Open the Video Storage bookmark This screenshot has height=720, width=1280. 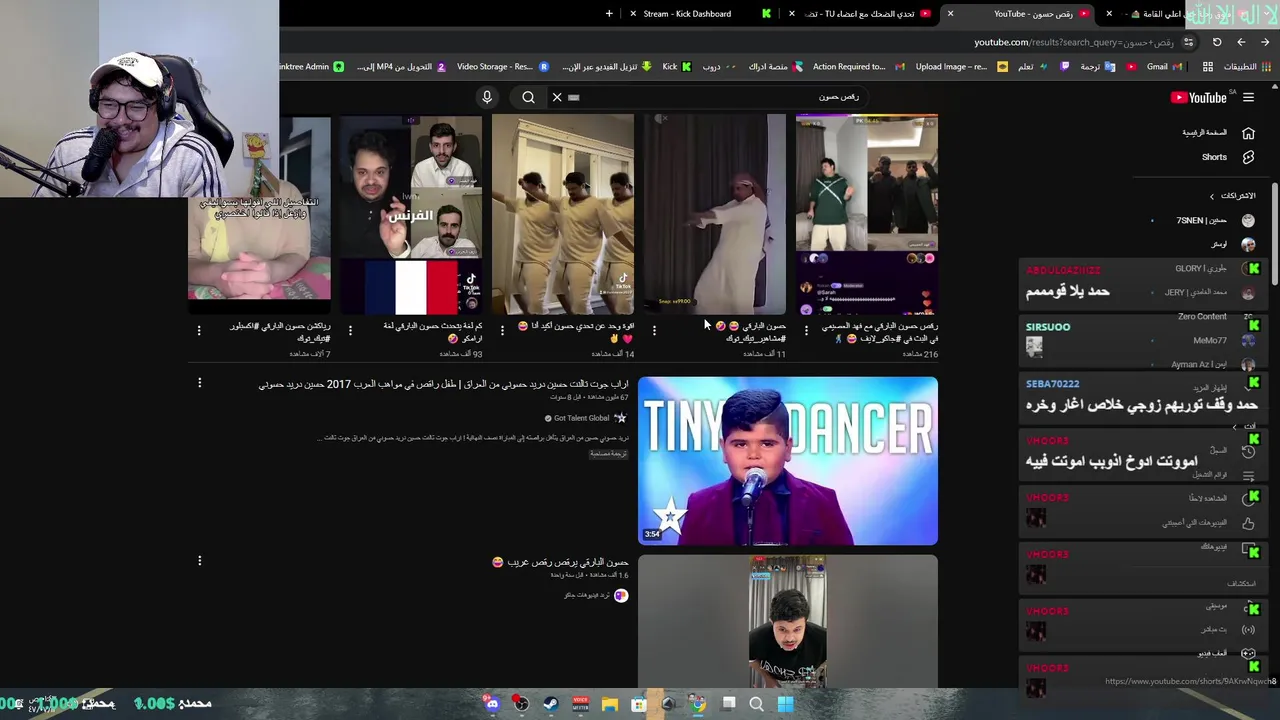click(503, 66)
